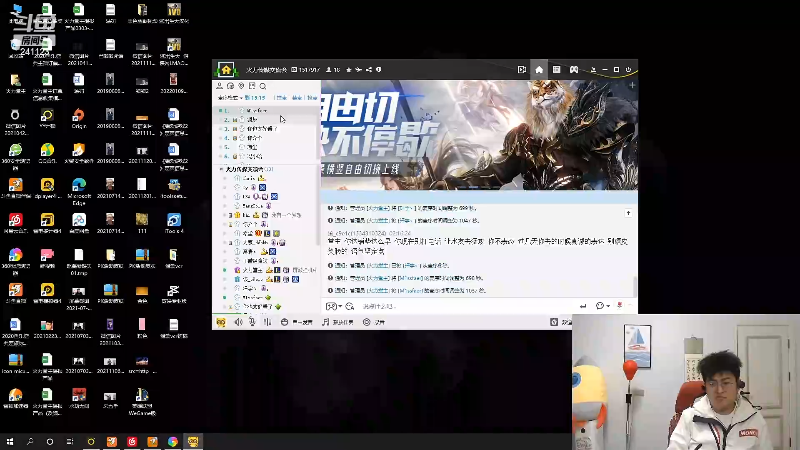Click the minimize-to-tray arrow icon
This screenshot has width=800, height=450.
point(593,70)
